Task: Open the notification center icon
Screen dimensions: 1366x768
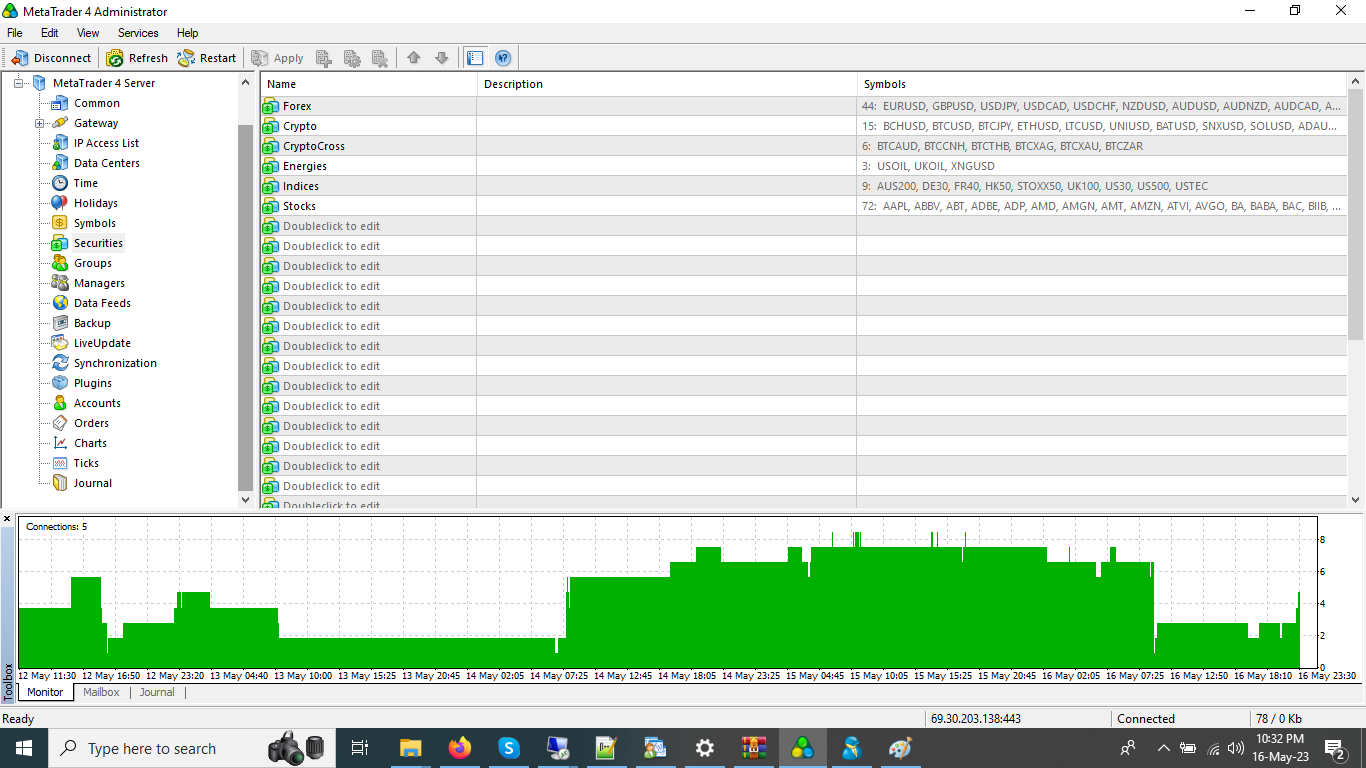Action: [x=1335, y=748]
